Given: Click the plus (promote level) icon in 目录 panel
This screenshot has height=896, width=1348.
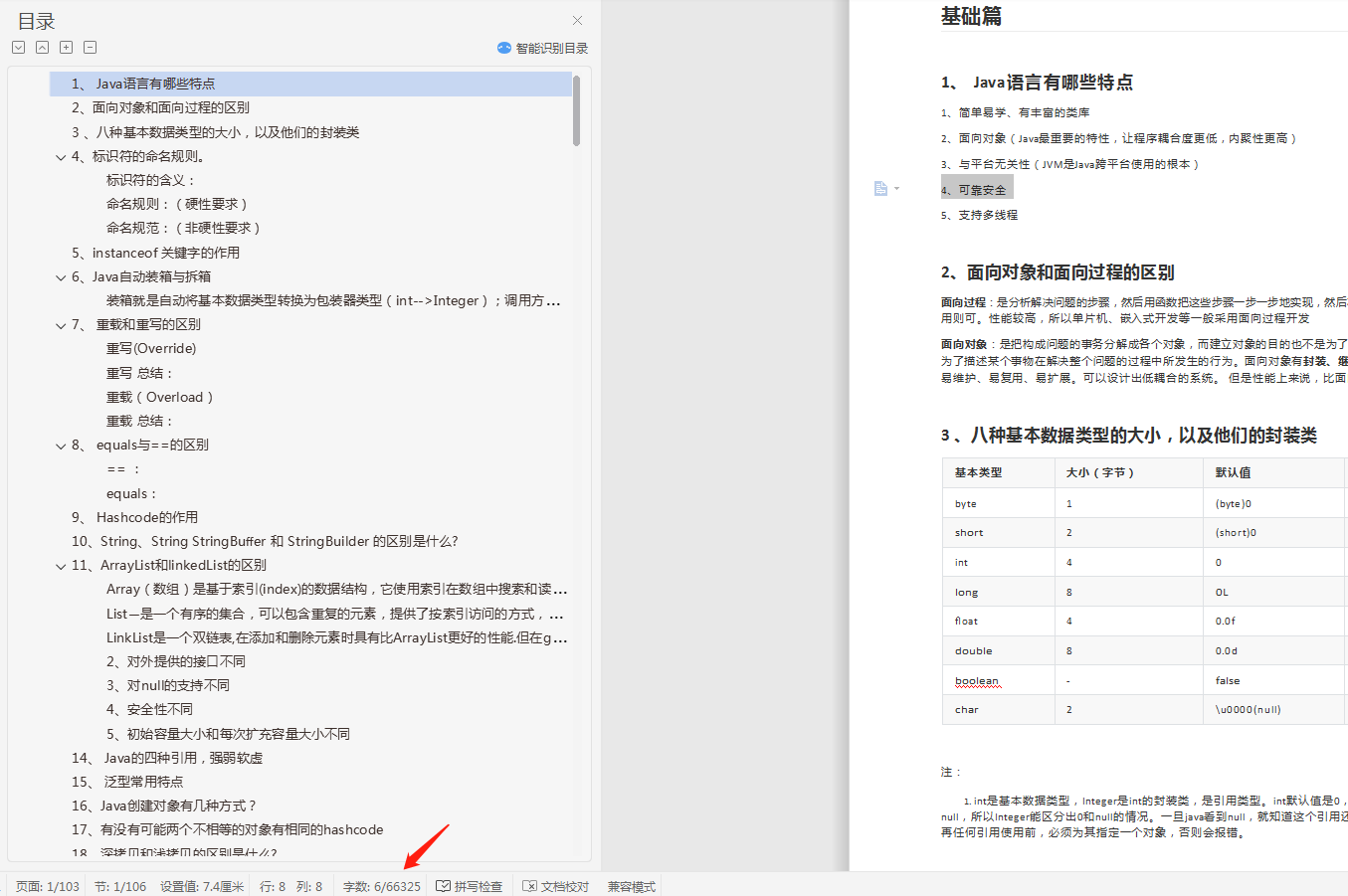Looking at the screenshot, I should pyautogui.click(x=66, y=47).
